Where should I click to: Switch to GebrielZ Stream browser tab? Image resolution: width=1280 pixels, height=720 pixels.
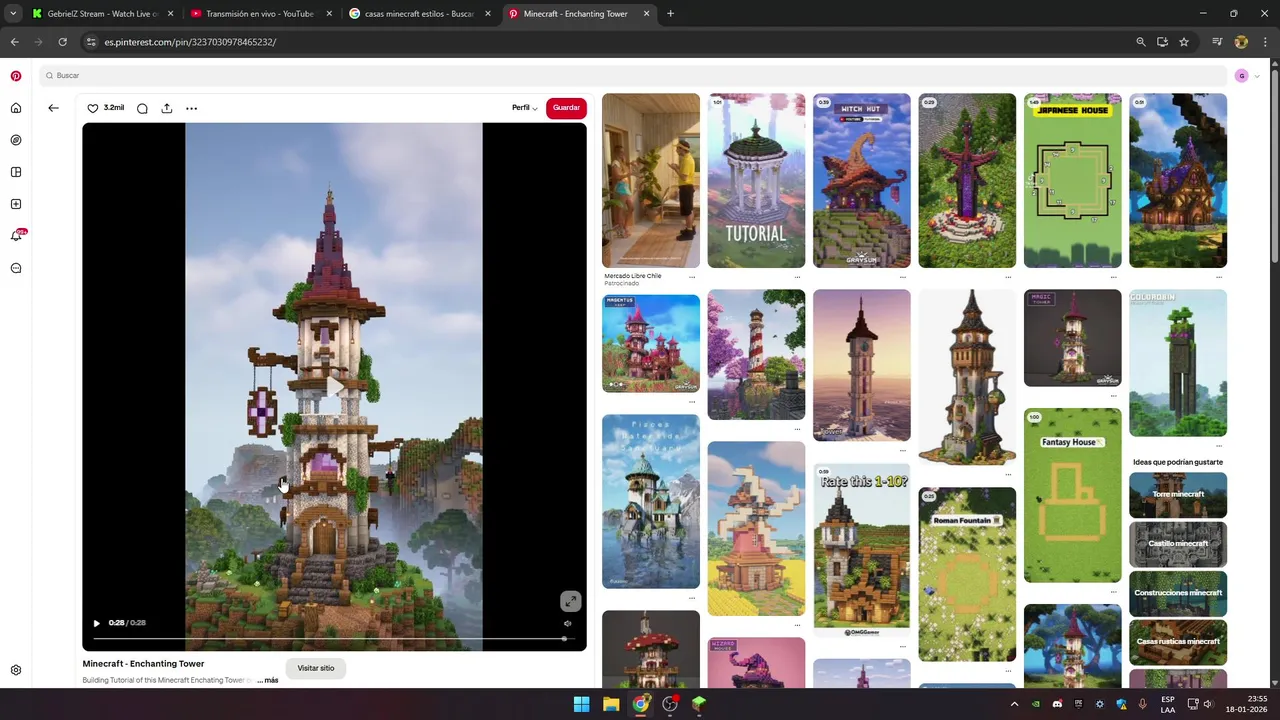[102, 14]
